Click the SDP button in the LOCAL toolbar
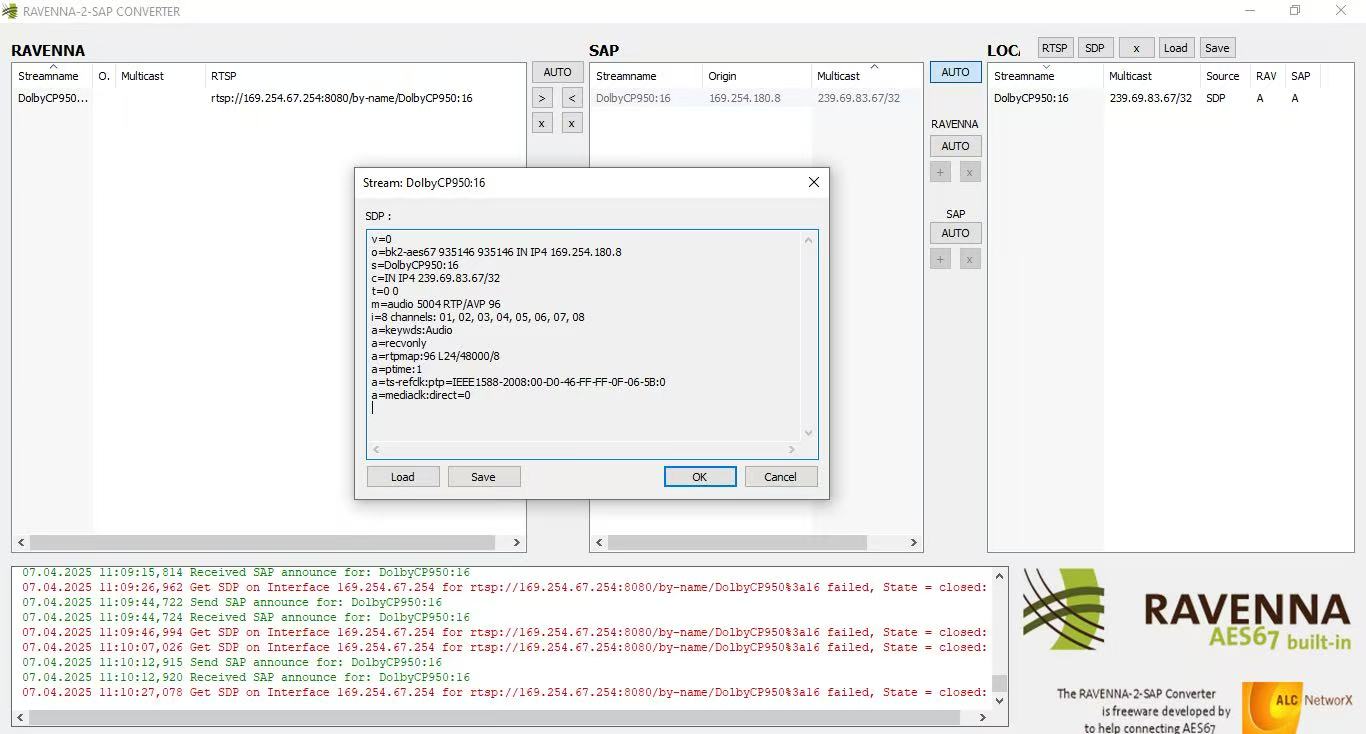 pos(1095,48)
